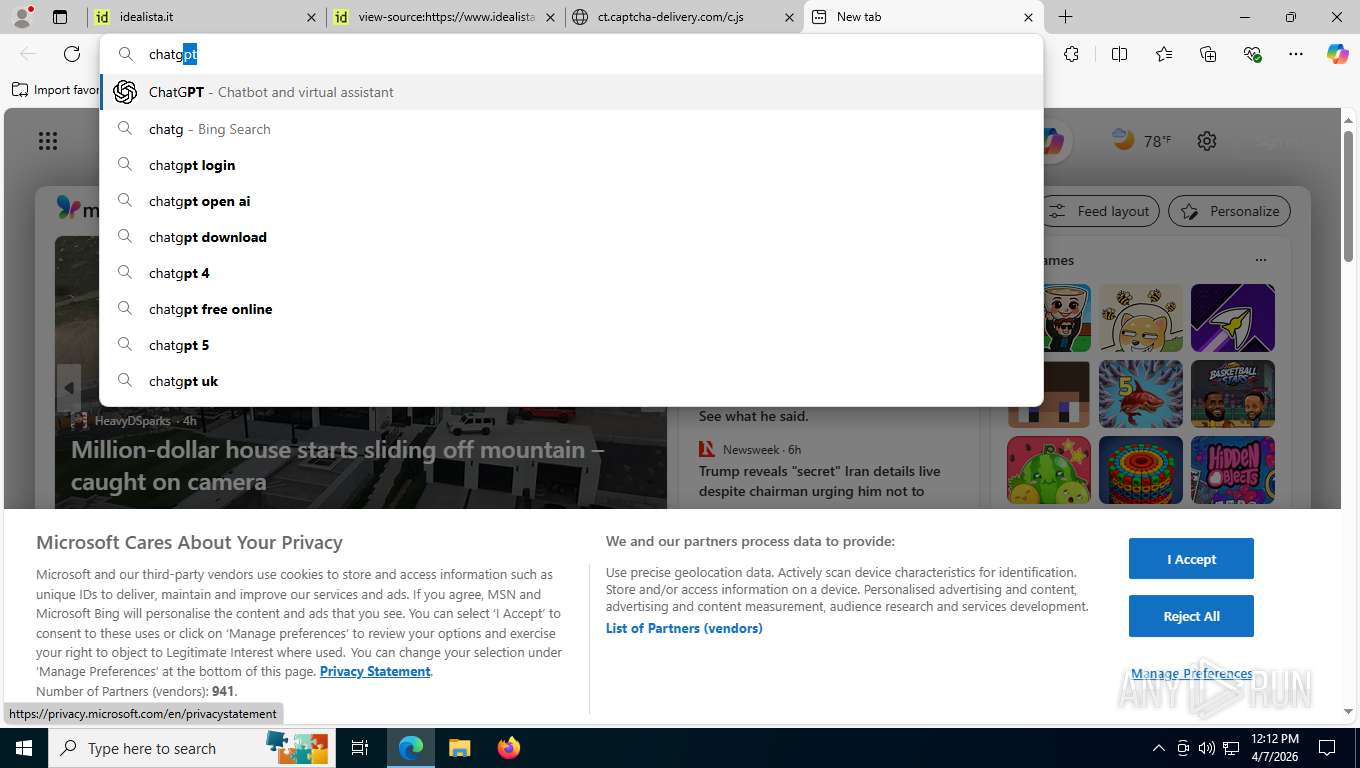View the 78°F weather widget
This screenshot has width=1360, height=768.
1142,141
